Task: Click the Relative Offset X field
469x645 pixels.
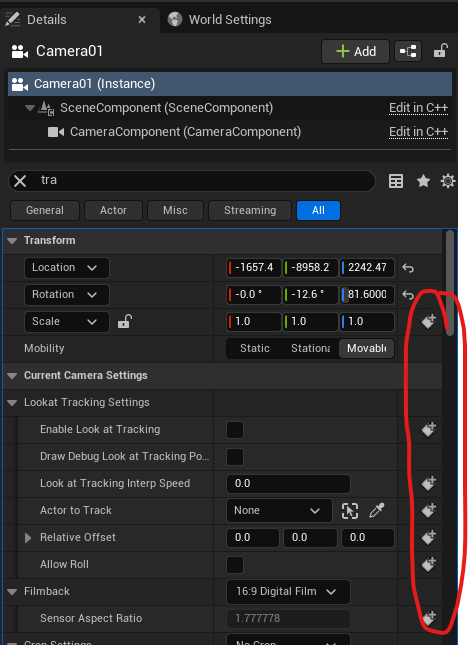Action: click(253, 538)
